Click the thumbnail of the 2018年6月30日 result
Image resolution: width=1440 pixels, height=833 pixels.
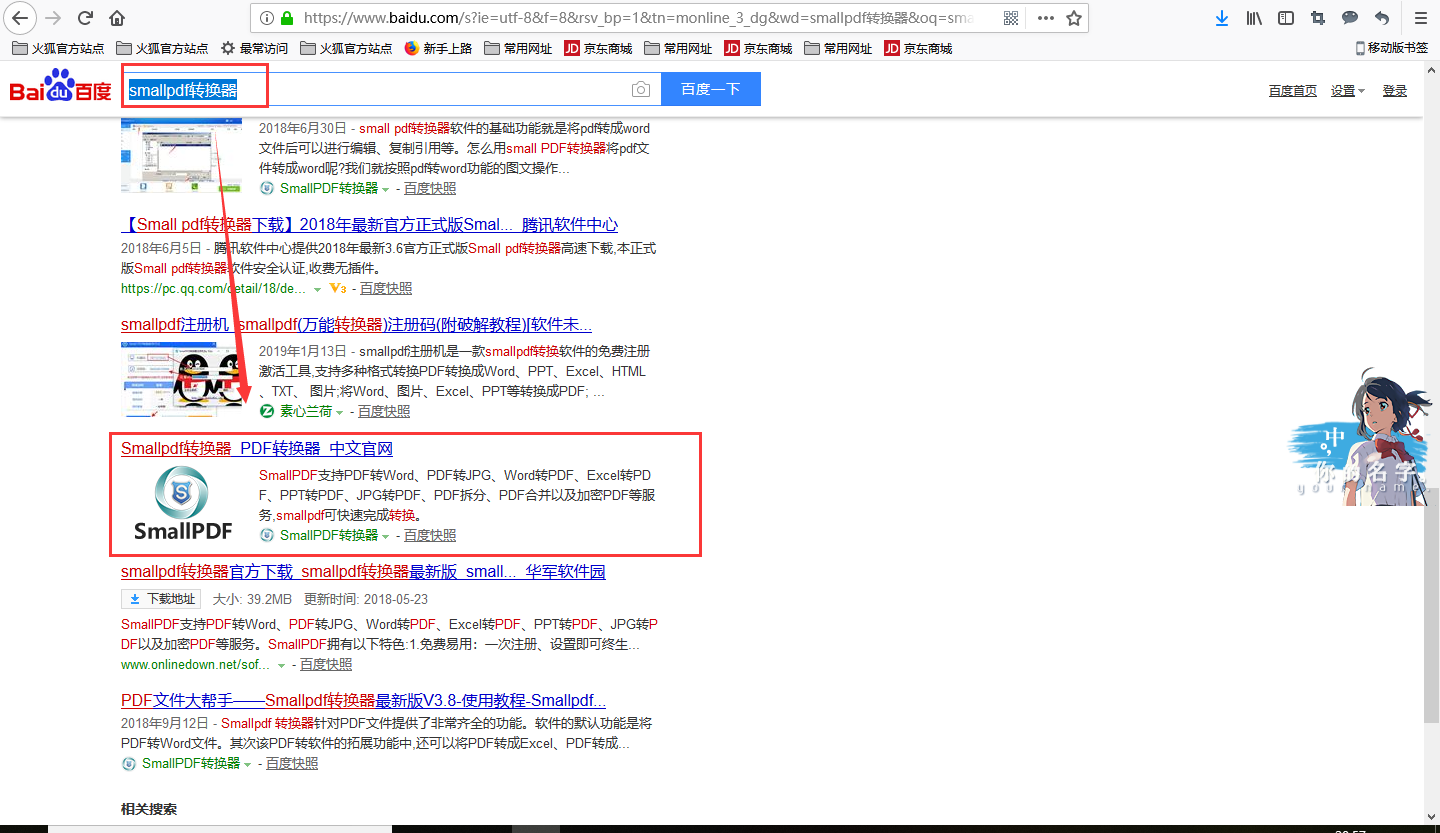[181, 156]
